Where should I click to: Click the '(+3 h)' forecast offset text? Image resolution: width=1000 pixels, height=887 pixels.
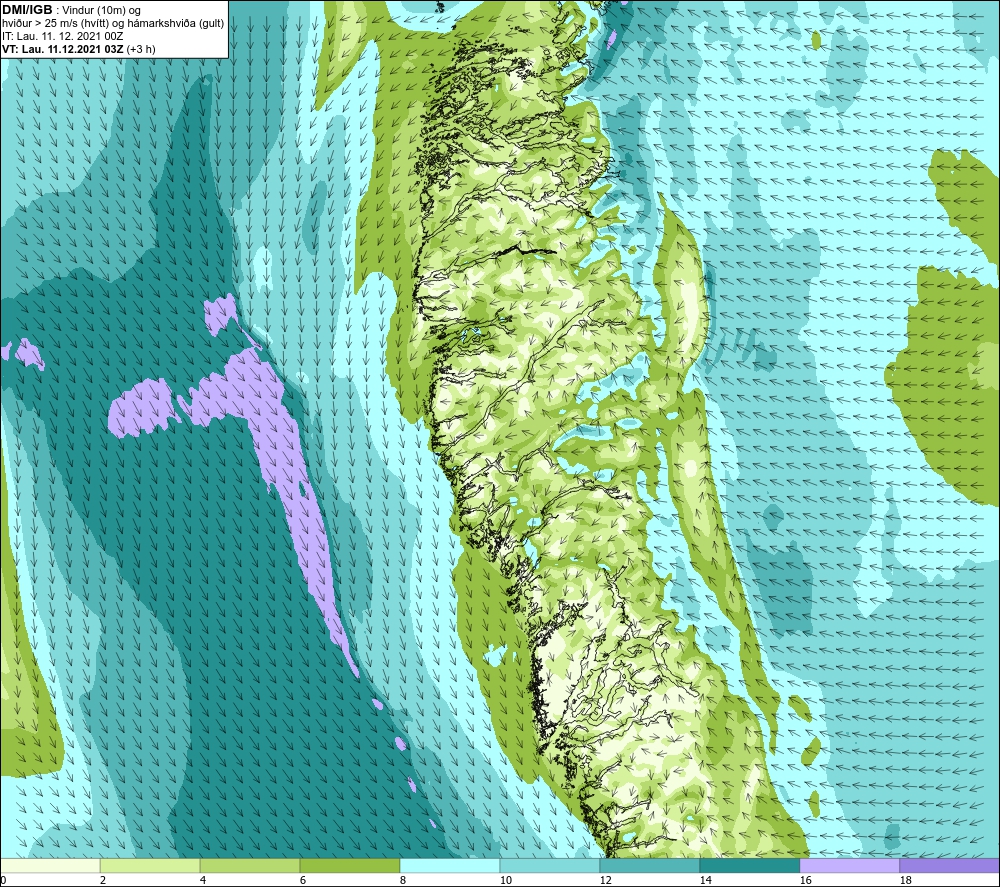[141, 49]
